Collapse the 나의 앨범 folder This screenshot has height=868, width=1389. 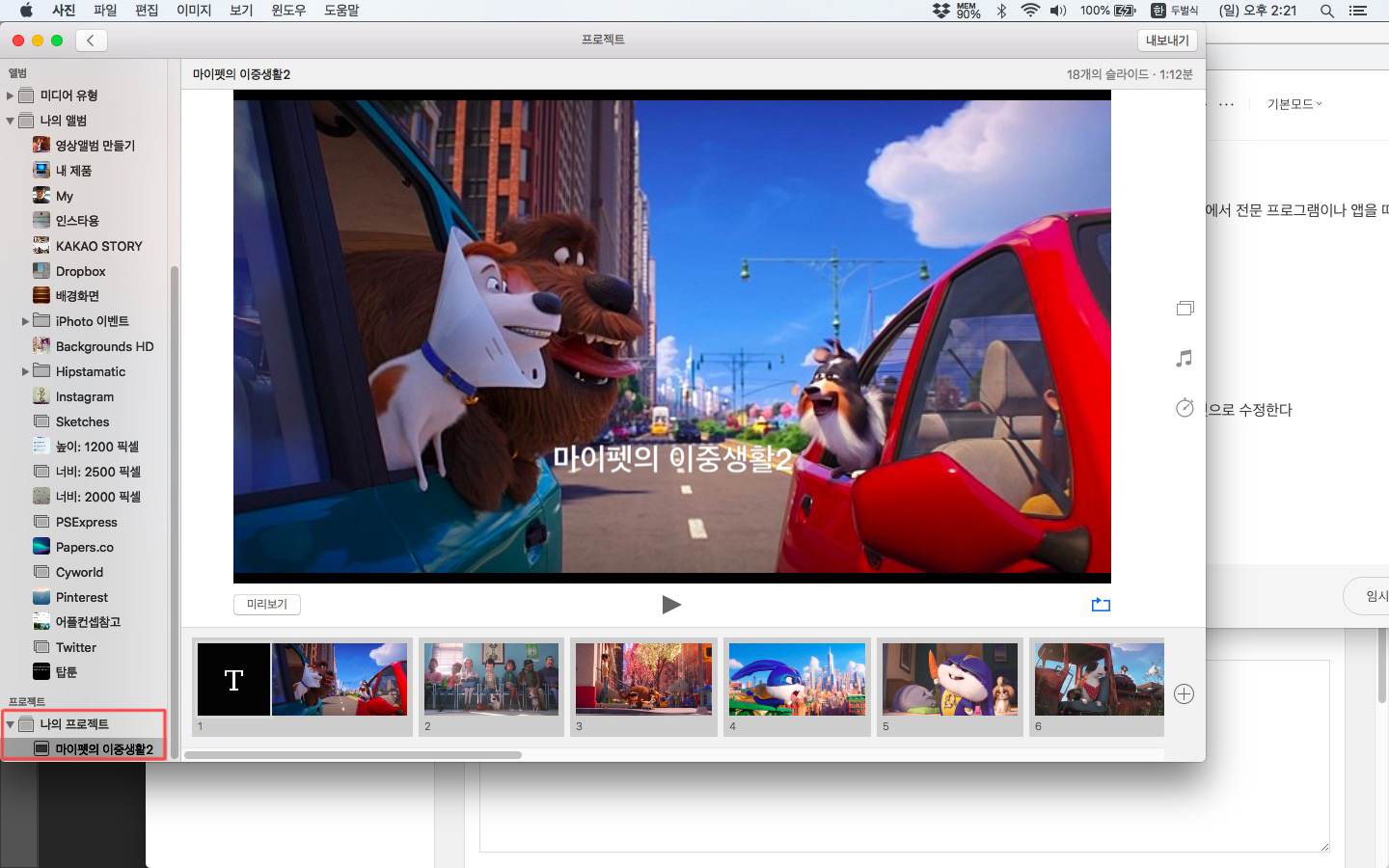pyautogui.click(x=10, y=121)
